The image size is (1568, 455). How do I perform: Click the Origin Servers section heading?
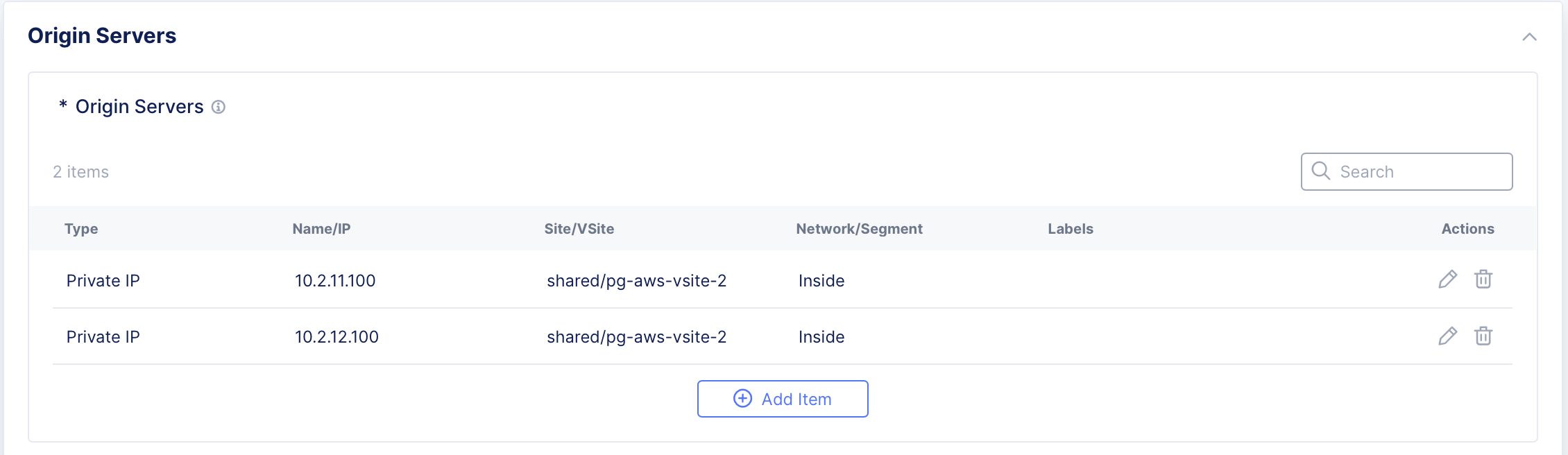(102, 36)
